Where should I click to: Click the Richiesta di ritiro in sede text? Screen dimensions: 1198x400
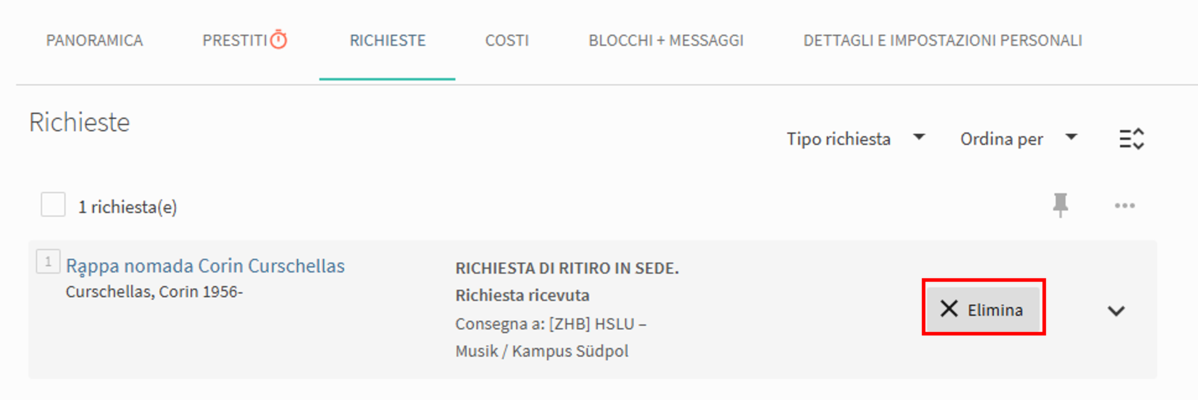click(x=567, y=268)
